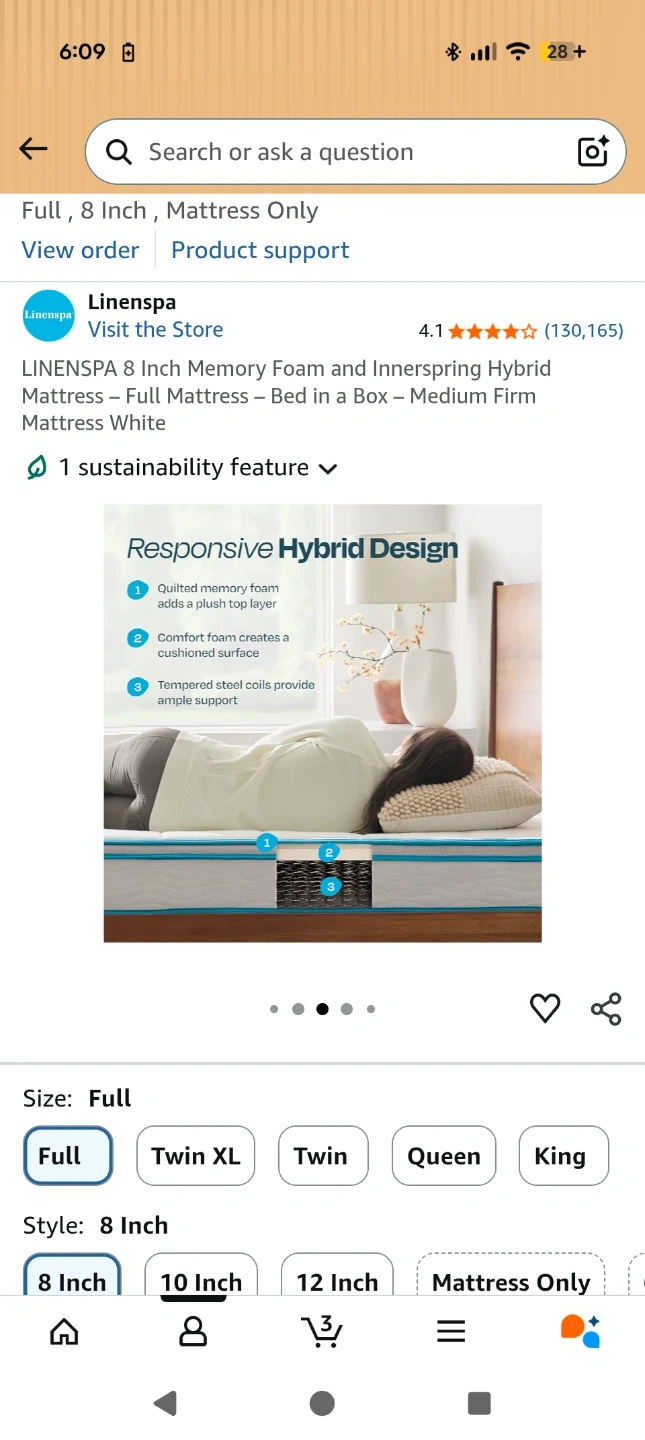Visit the Linenspa Store link

pyautogui.click(x=155, y=330)
